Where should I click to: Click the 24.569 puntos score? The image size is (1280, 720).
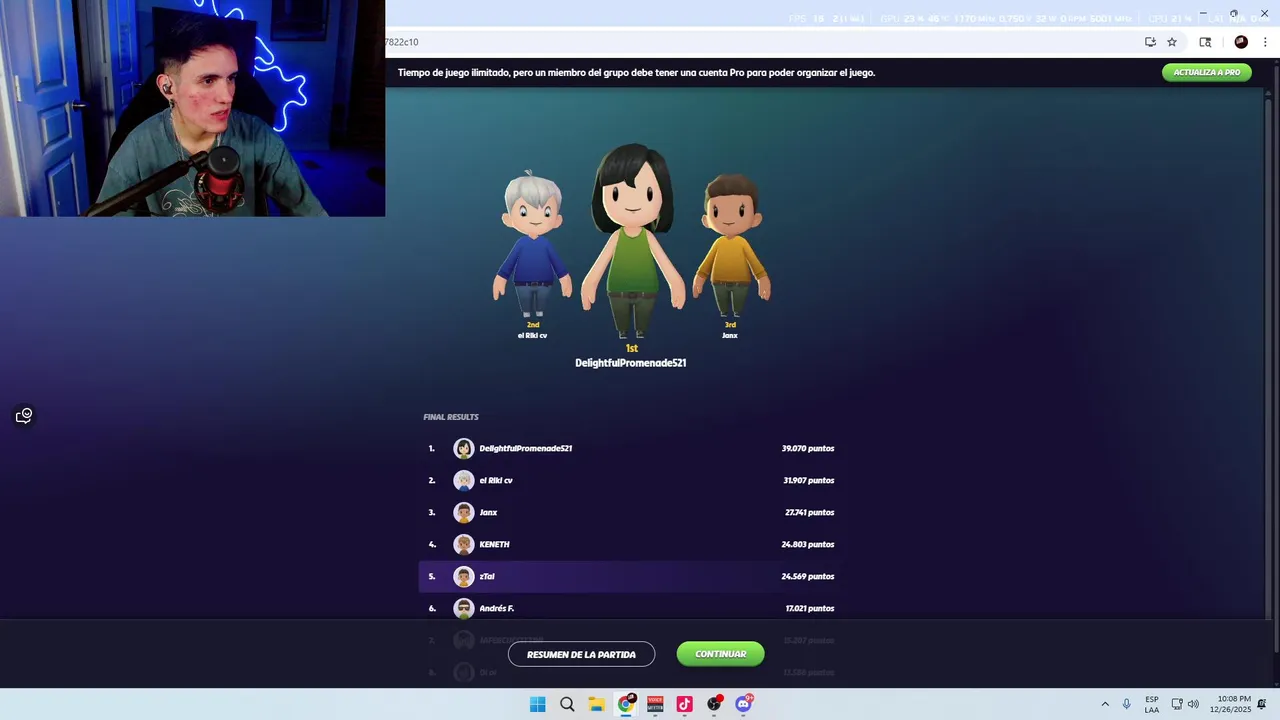pyautogui.click(x=808, y=576)
